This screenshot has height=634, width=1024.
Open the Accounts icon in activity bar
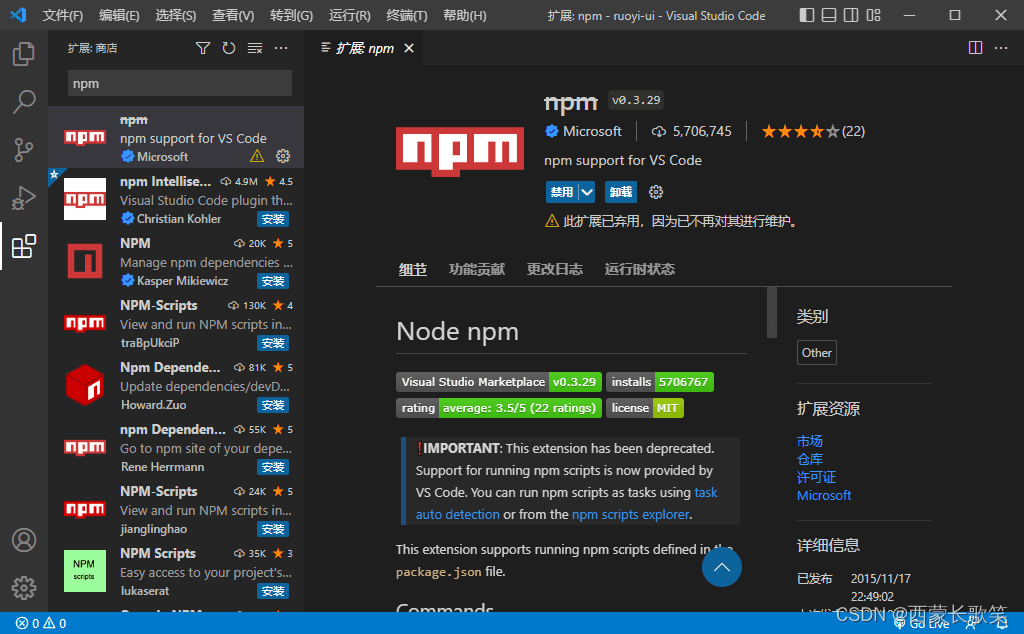[x=24, y=540]
